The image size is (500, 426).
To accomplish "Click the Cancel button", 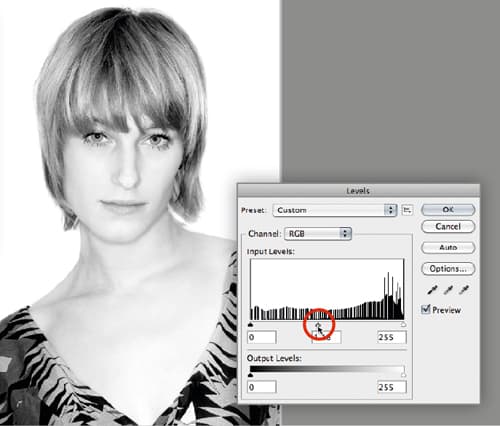I will pyautogui.click(x=448, y=227).
